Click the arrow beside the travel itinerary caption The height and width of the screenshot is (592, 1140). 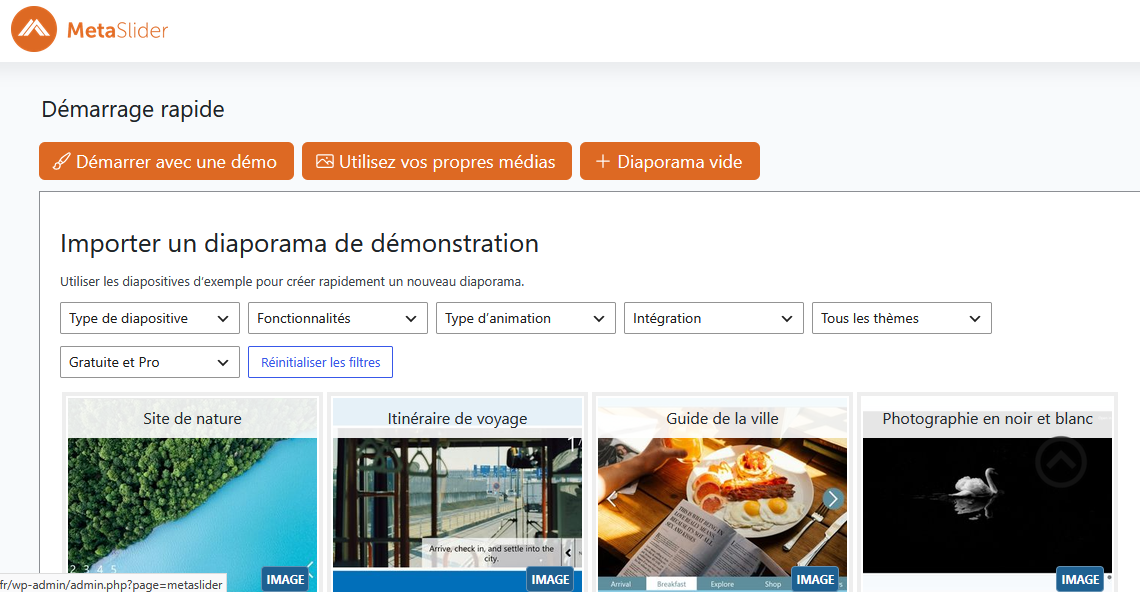[569, 553]
